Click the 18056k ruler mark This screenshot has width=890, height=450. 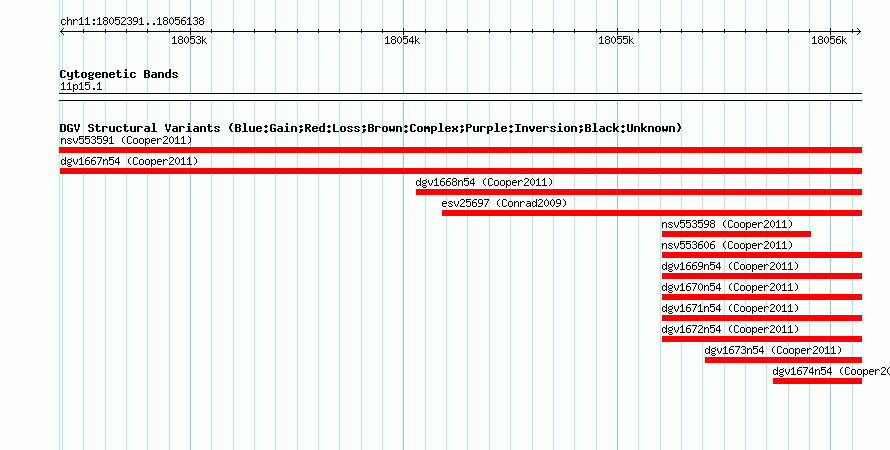[x=829, y=40]
